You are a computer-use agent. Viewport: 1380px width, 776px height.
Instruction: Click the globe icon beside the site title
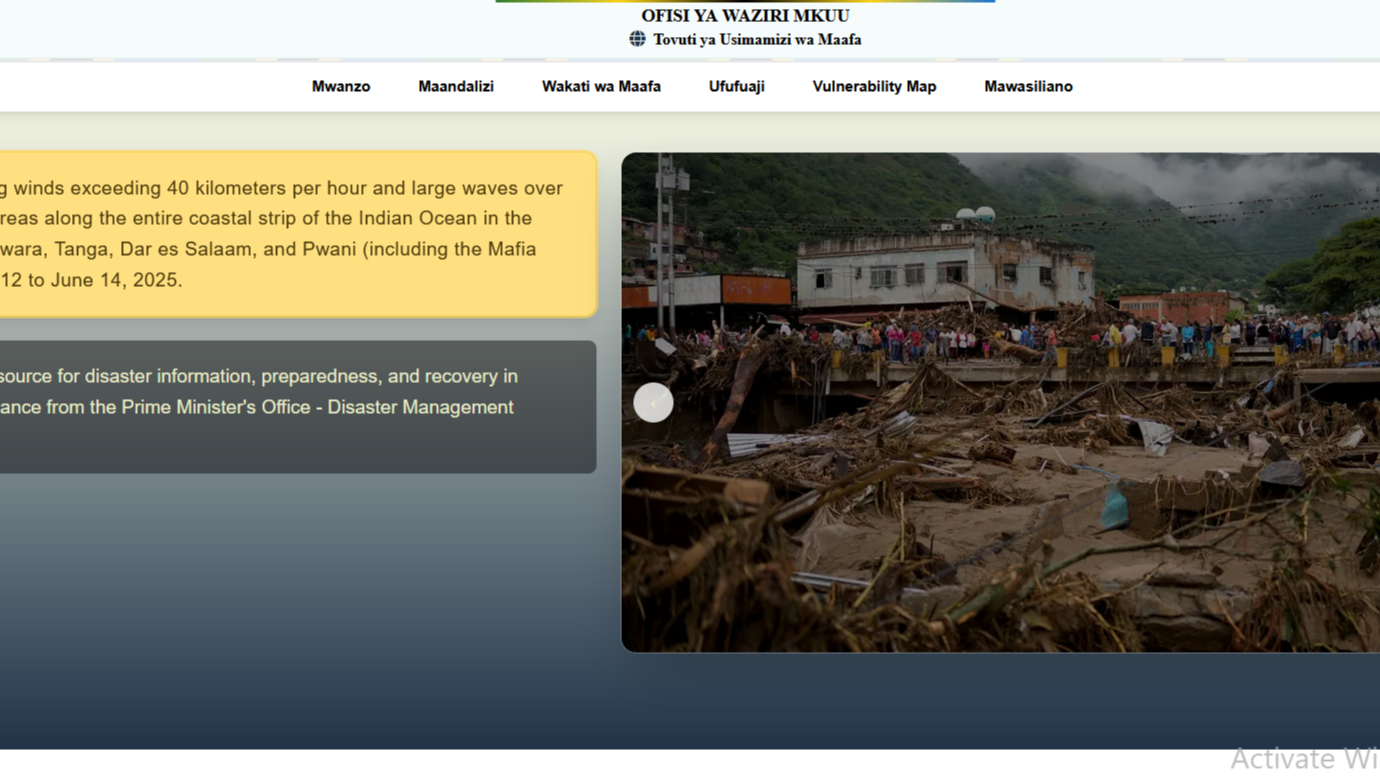pos(637,39)
